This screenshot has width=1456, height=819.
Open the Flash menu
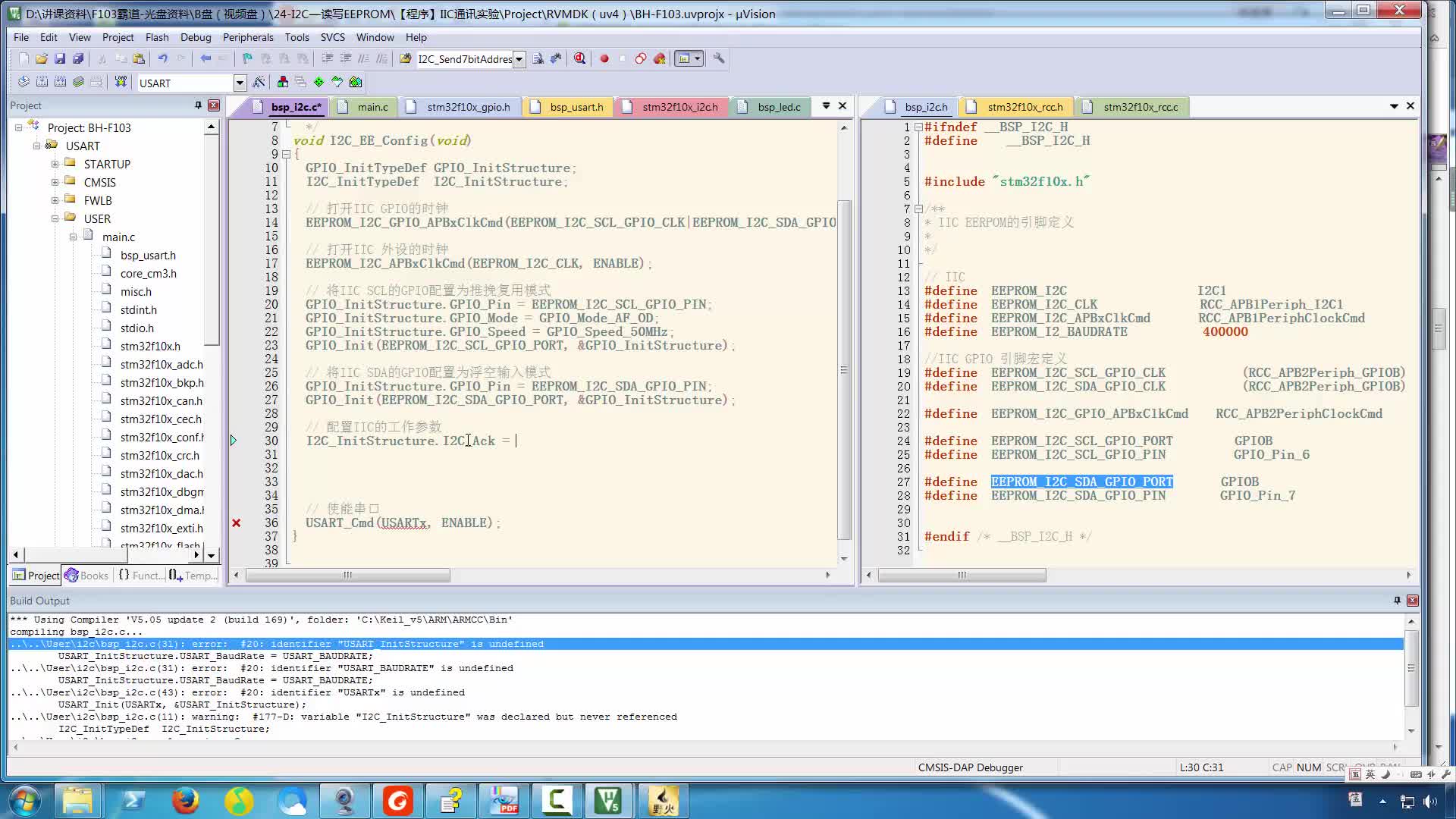coord(157,37)
